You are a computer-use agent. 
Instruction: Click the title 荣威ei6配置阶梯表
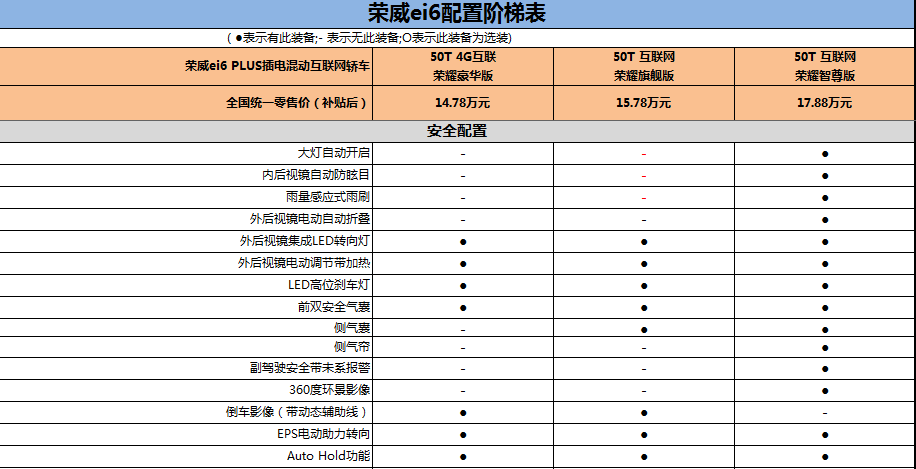point(457,13)
